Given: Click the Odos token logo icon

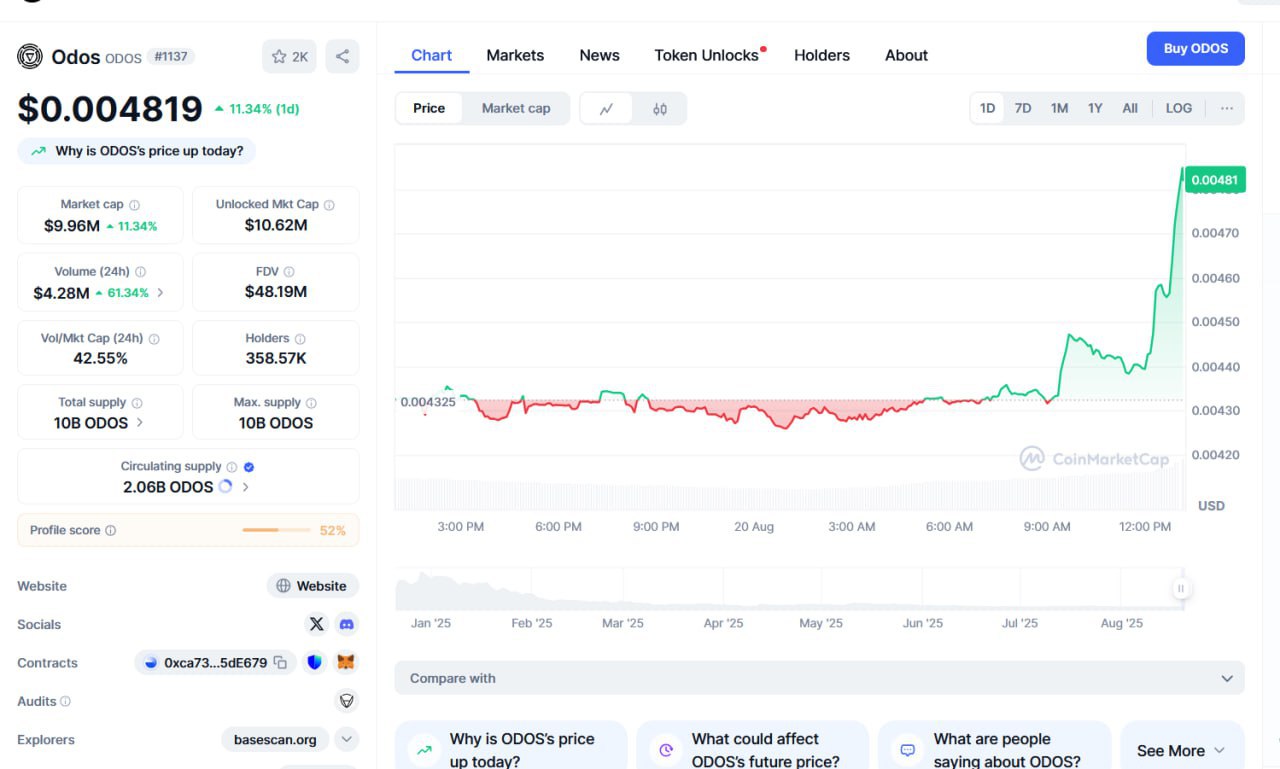Looking at the screenshot, I should (x=30, y=56).
